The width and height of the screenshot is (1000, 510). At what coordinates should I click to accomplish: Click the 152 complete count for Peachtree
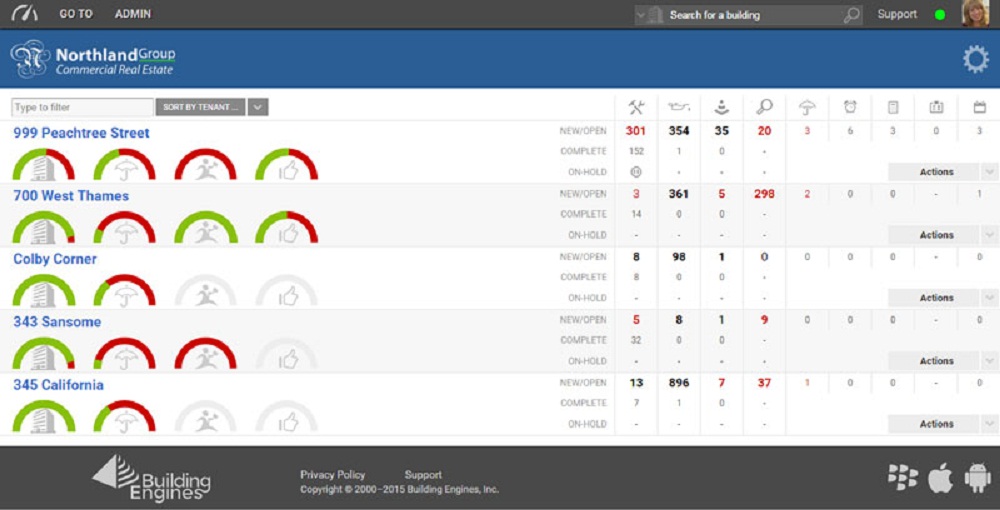[636, 152]
